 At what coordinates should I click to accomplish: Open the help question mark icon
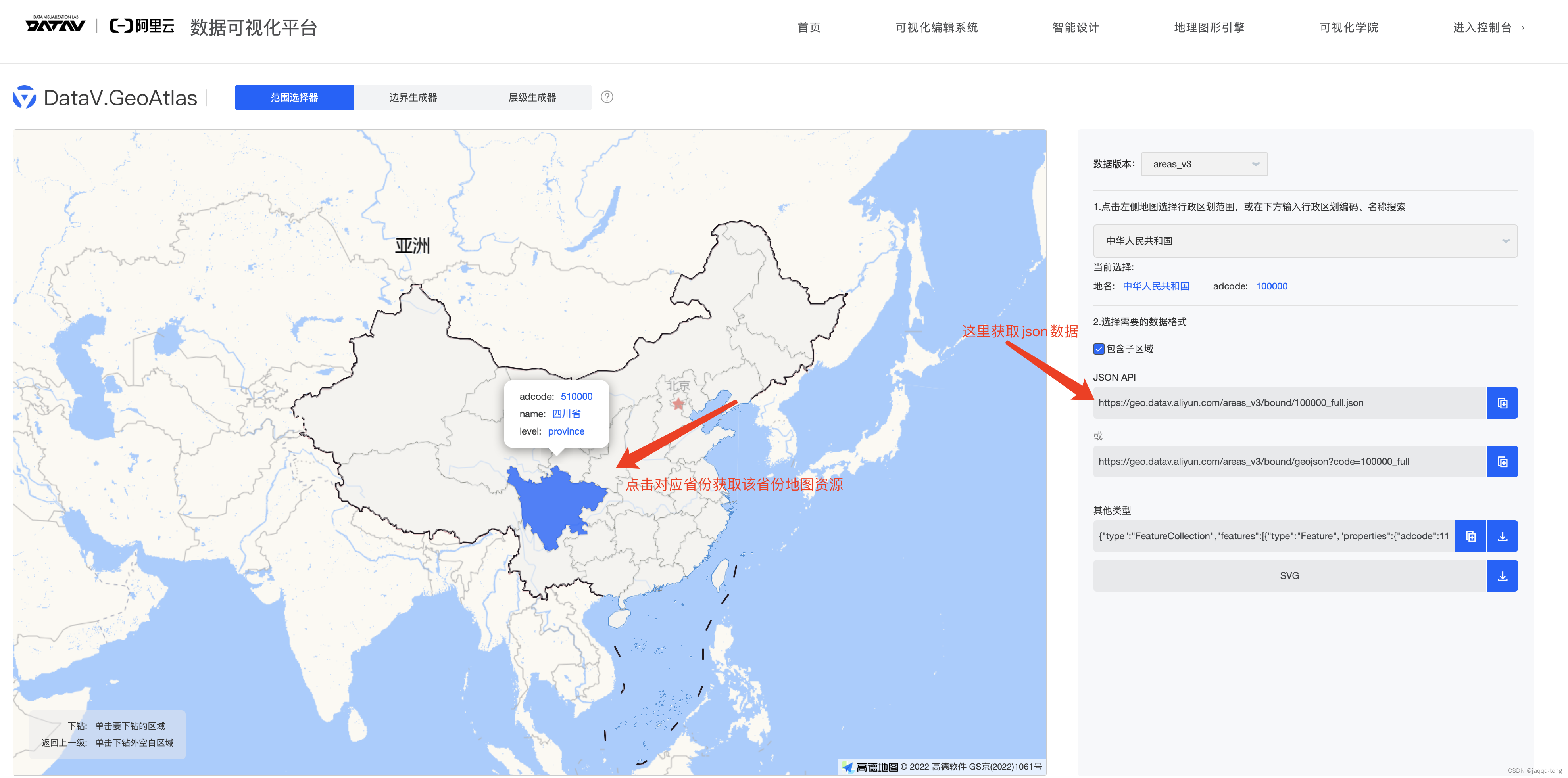(x=606, y=97)
